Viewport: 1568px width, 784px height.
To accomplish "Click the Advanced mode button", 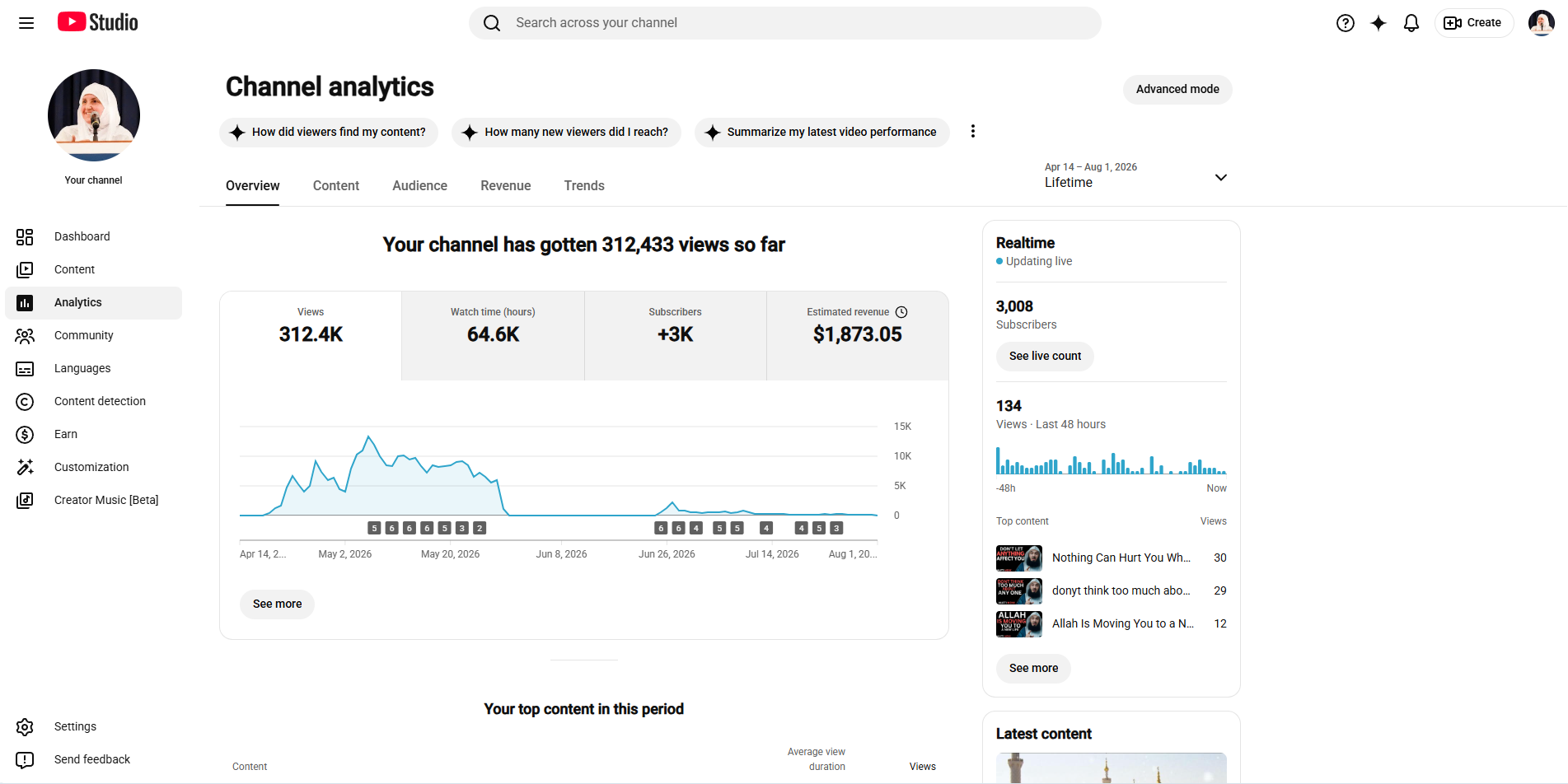I will coord(1177,90).
